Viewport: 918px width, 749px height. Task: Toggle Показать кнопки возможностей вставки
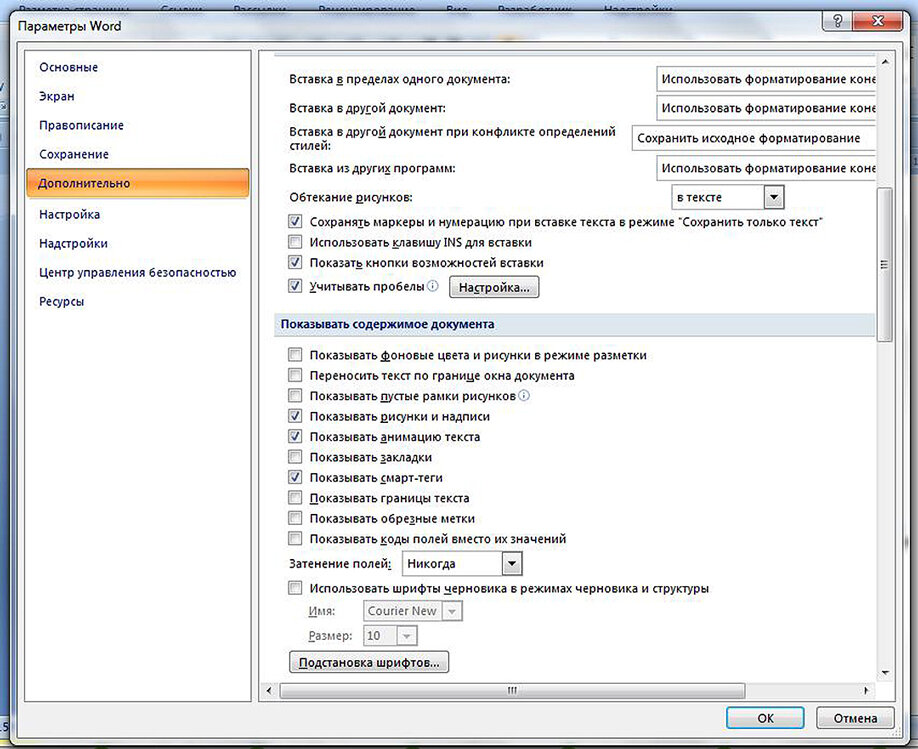click(295, 263)
